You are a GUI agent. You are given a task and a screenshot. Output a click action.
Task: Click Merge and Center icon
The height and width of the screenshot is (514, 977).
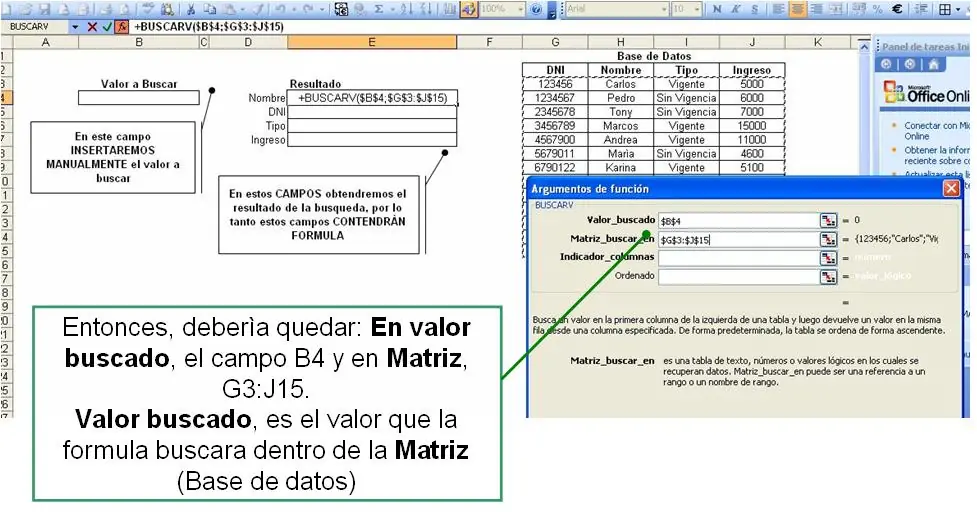coord(836,9)
